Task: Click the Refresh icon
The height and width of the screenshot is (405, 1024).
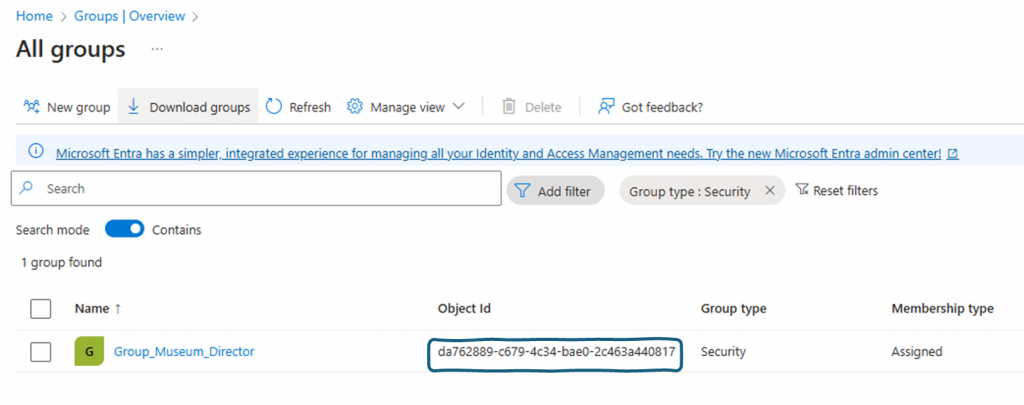Action: click(274, 107)
